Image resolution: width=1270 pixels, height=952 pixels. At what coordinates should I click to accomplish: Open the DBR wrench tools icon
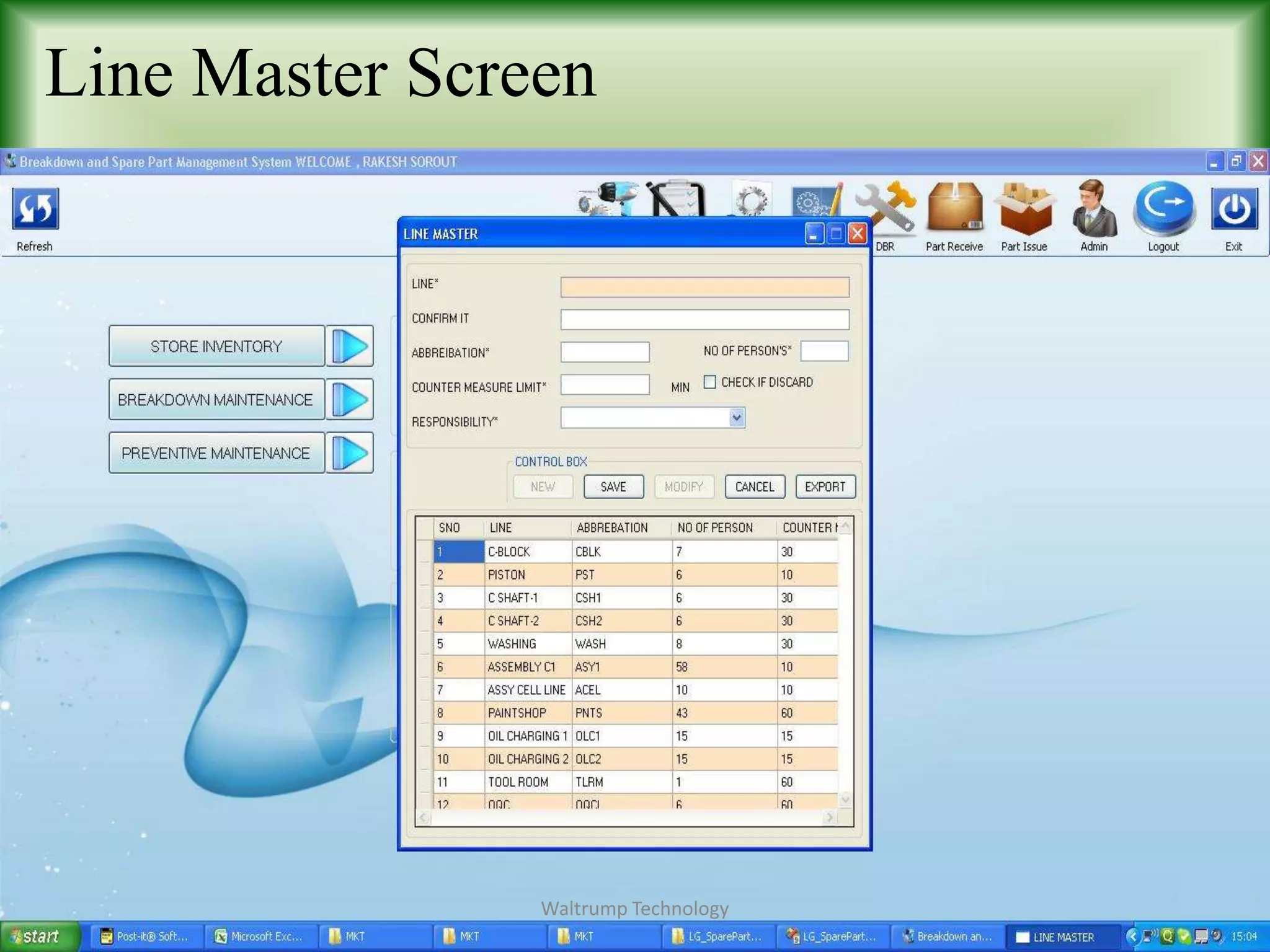coord(887,205)
